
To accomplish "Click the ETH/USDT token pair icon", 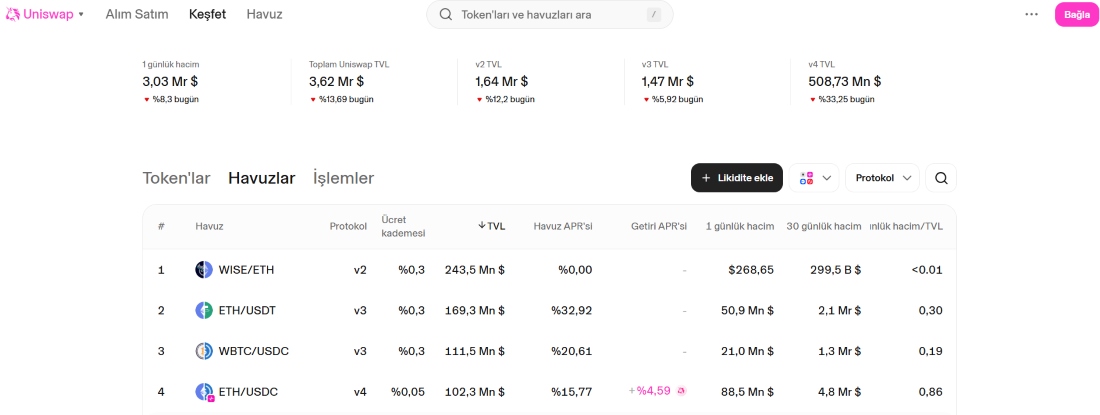I will [203, 311].
